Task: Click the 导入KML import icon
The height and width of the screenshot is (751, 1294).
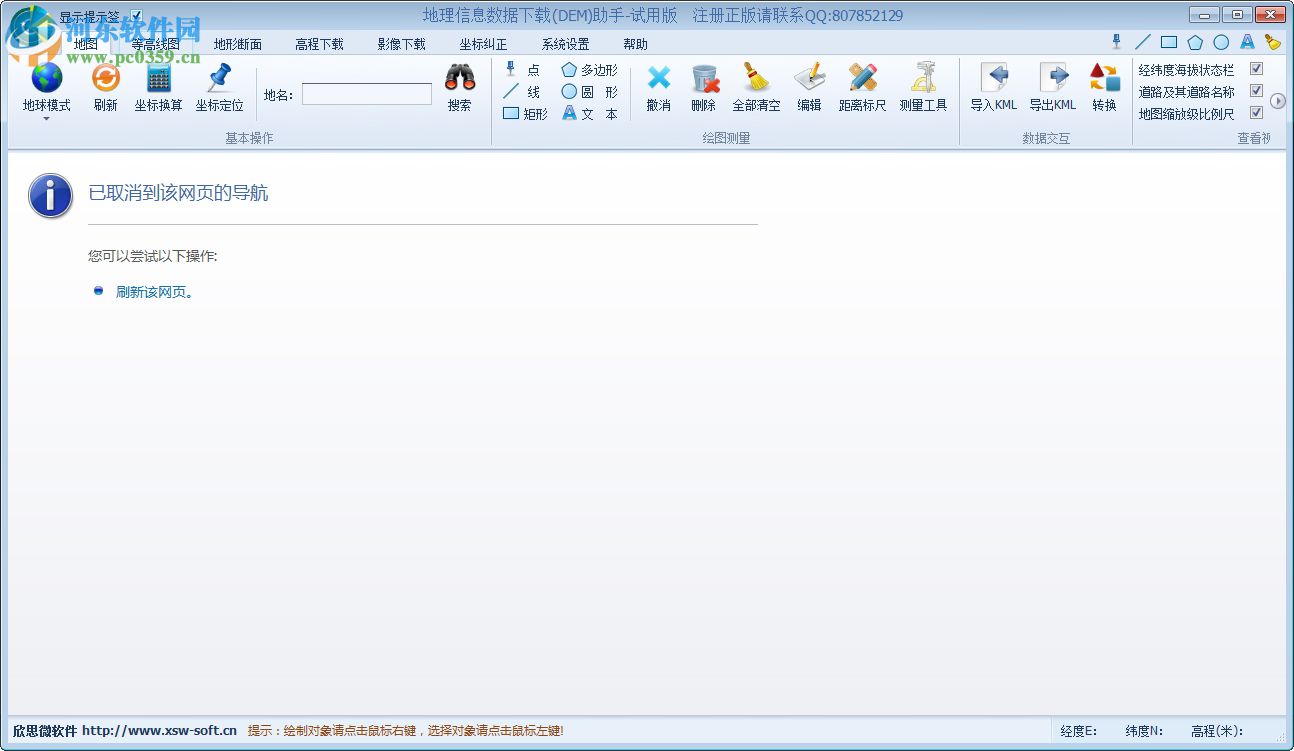Action: 994,77
